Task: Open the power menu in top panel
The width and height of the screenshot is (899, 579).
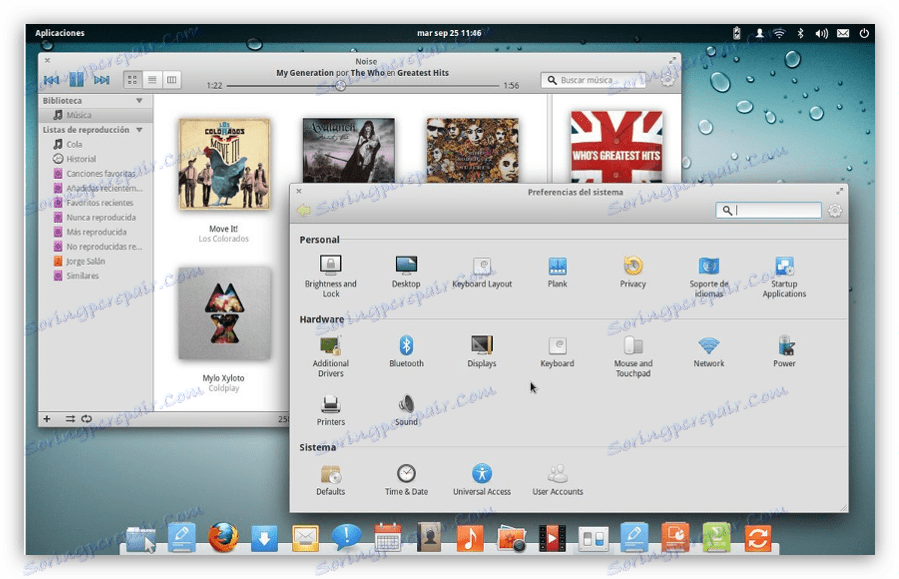Action: [864, 34]
